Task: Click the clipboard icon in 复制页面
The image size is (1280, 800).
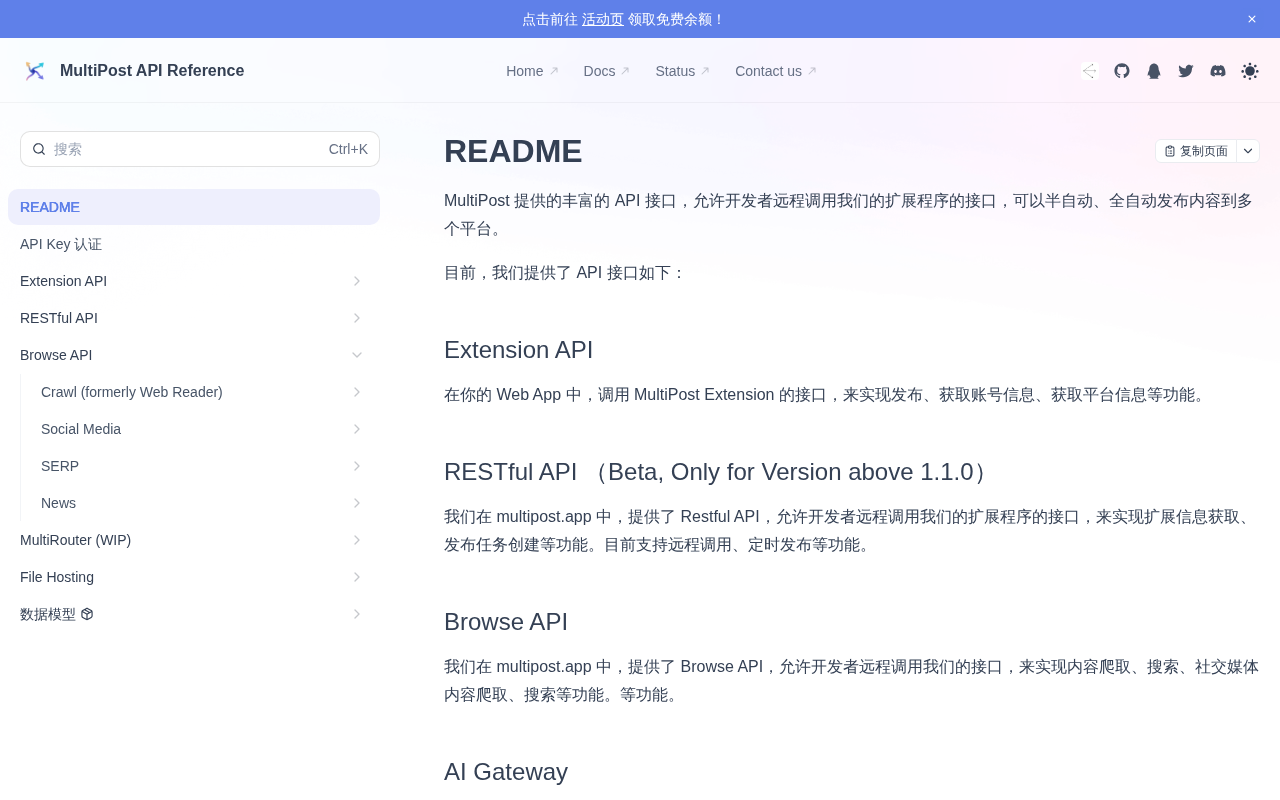Action: 1170,151
